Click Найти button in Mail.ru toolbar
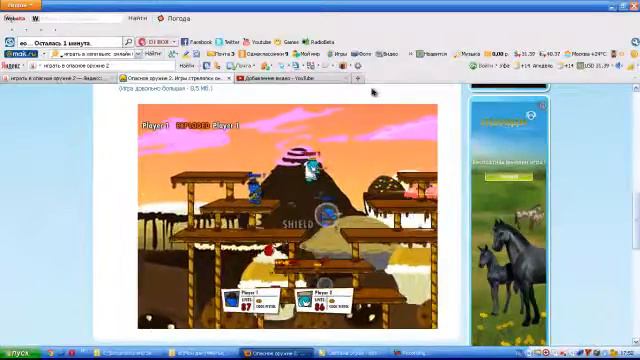 [x=152, y=54]
